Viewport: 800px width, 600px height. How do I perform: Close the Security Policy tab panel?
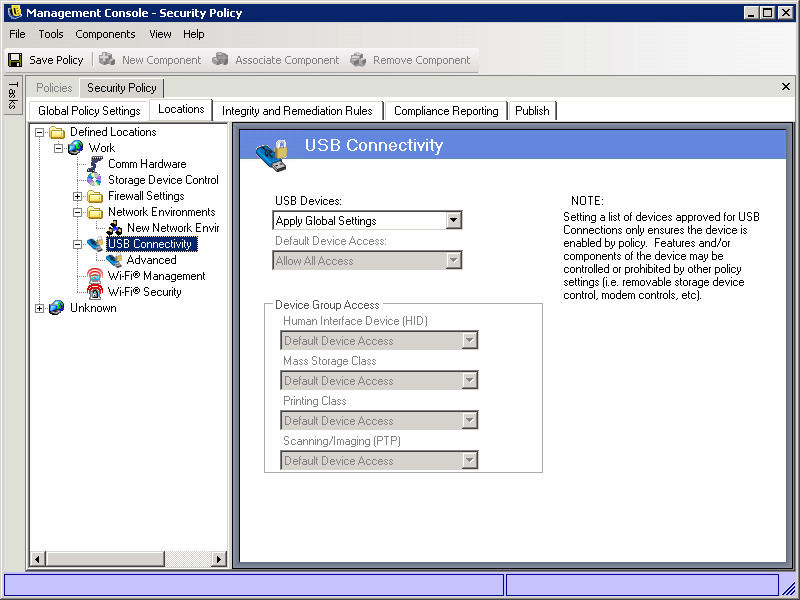tap(786, 87)
